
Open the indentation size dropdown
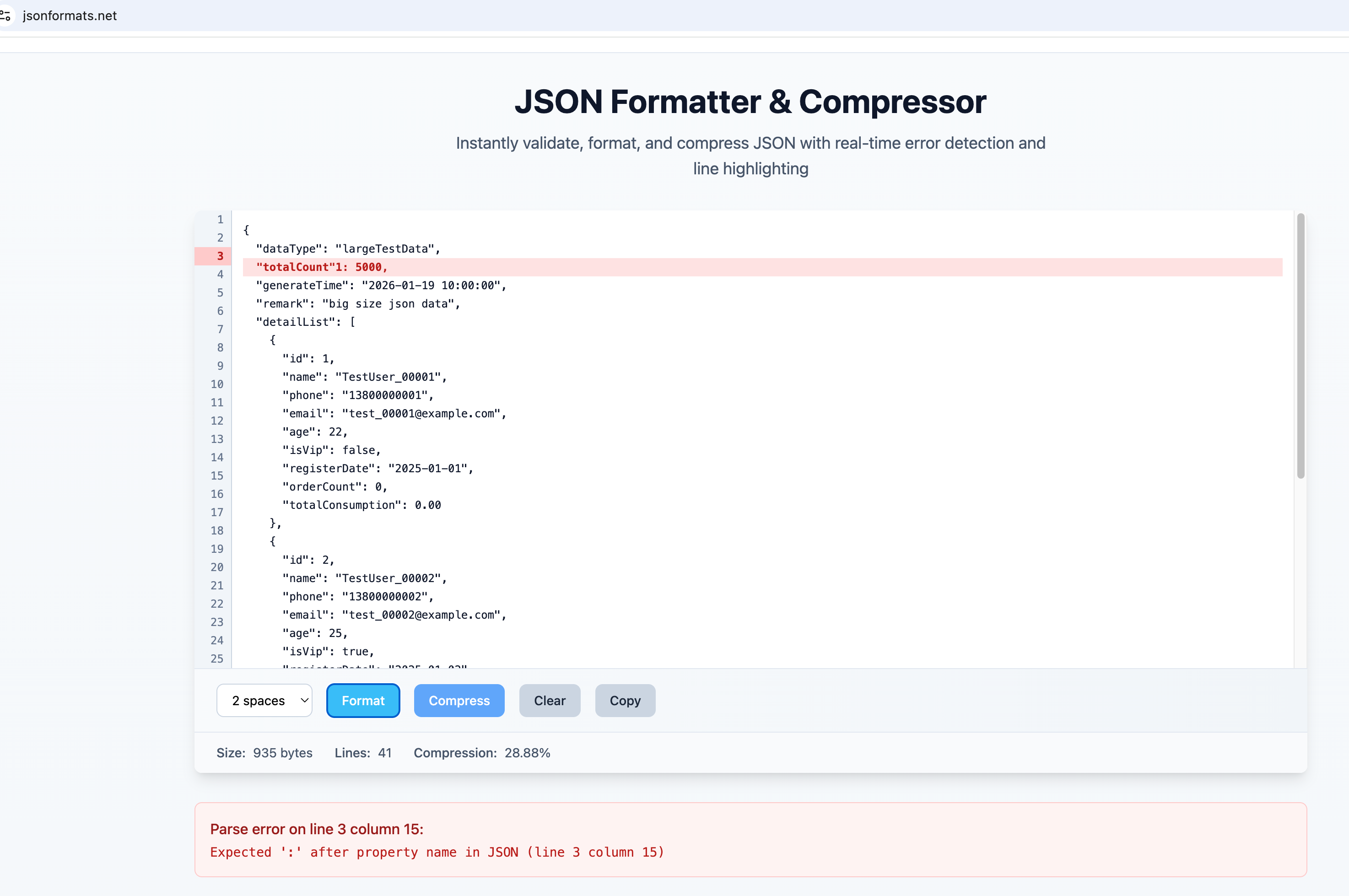pos(264,700)
